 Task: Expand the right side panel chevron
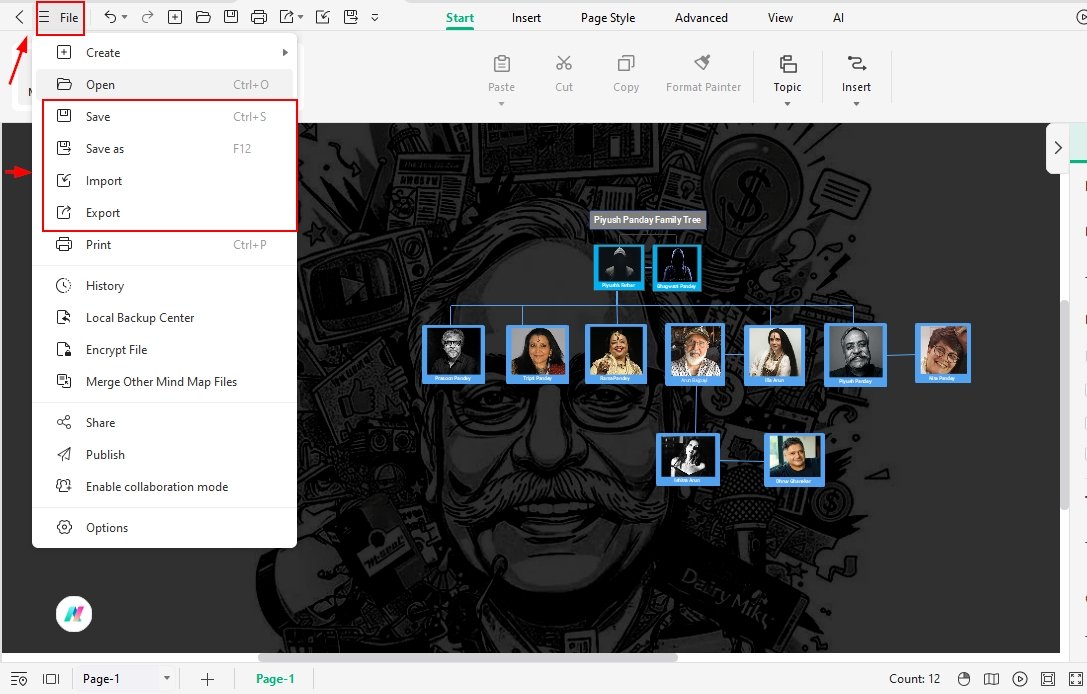point(1059,147)
